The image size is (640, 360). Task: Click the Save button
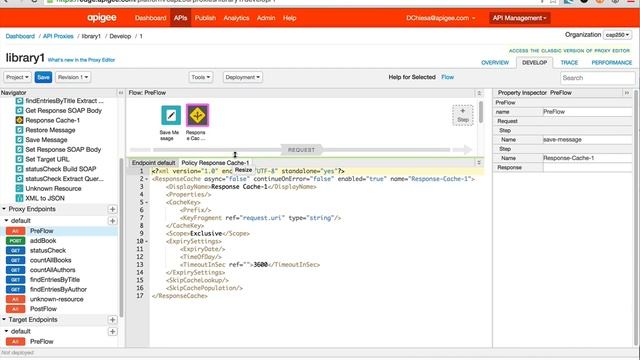(x=43, y=77)
